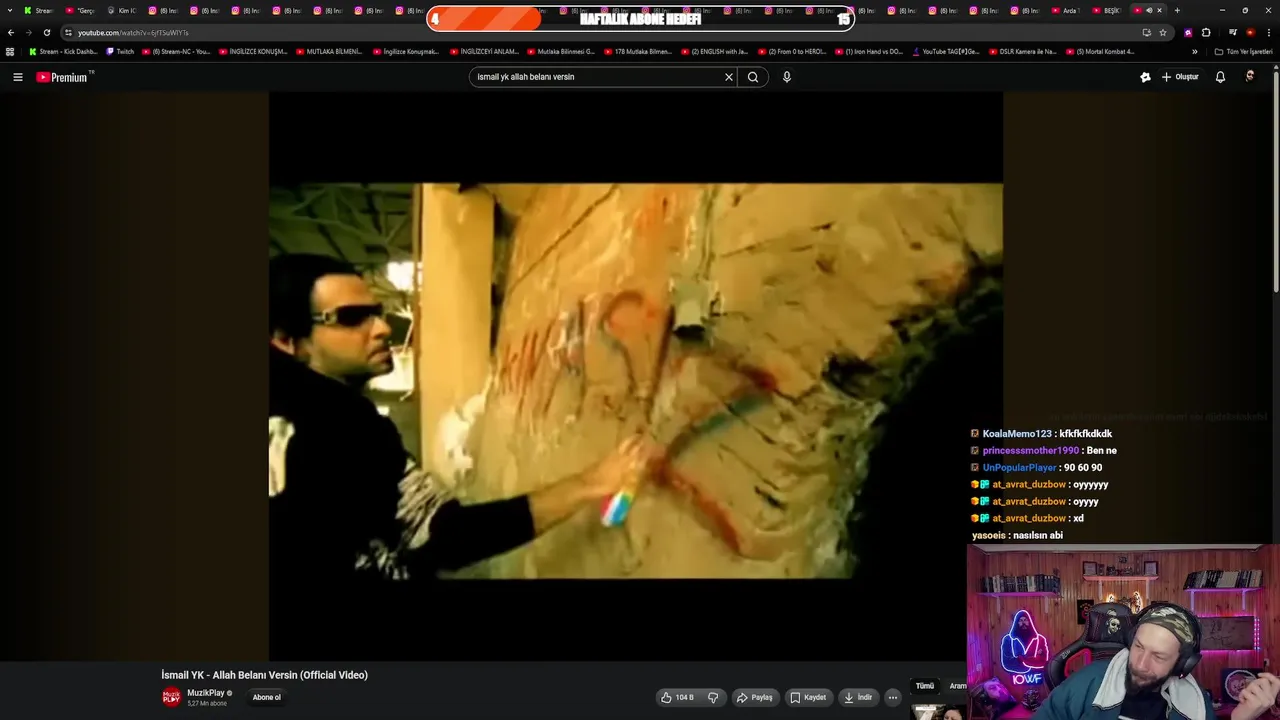The height and width of the screenshot is (720, 1280).
Task: Open the browser profile avatar in toolbar
Action: point(1250,32)
